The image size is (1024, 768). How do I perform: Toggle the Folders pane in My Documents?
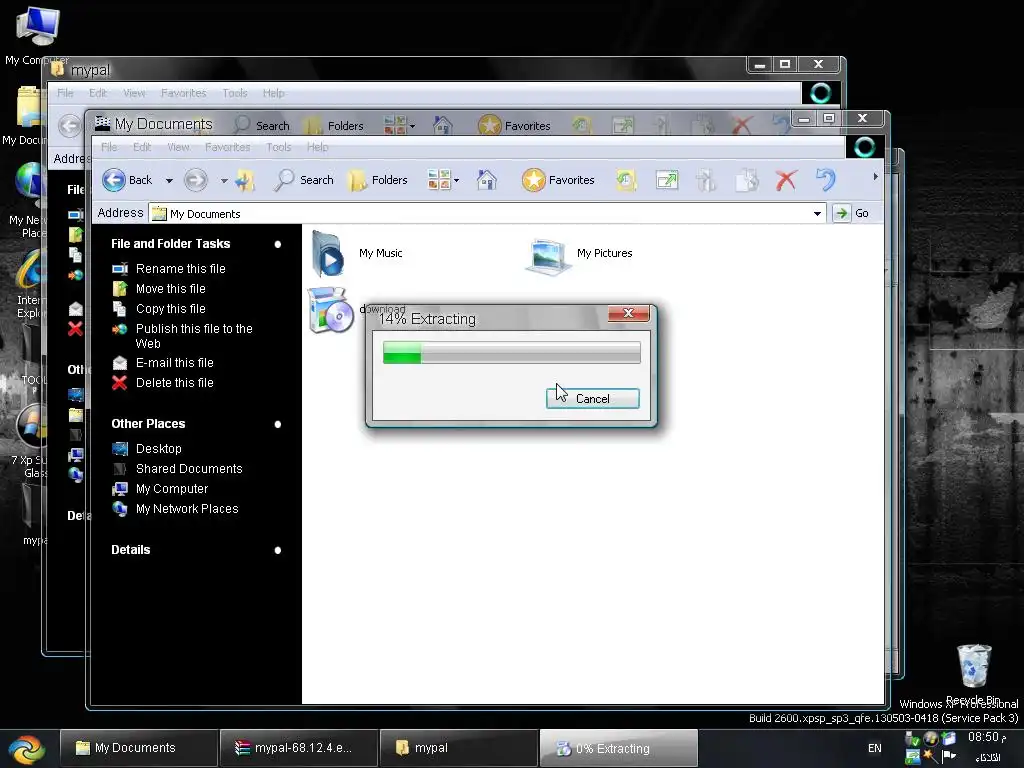tap(377, 180)
